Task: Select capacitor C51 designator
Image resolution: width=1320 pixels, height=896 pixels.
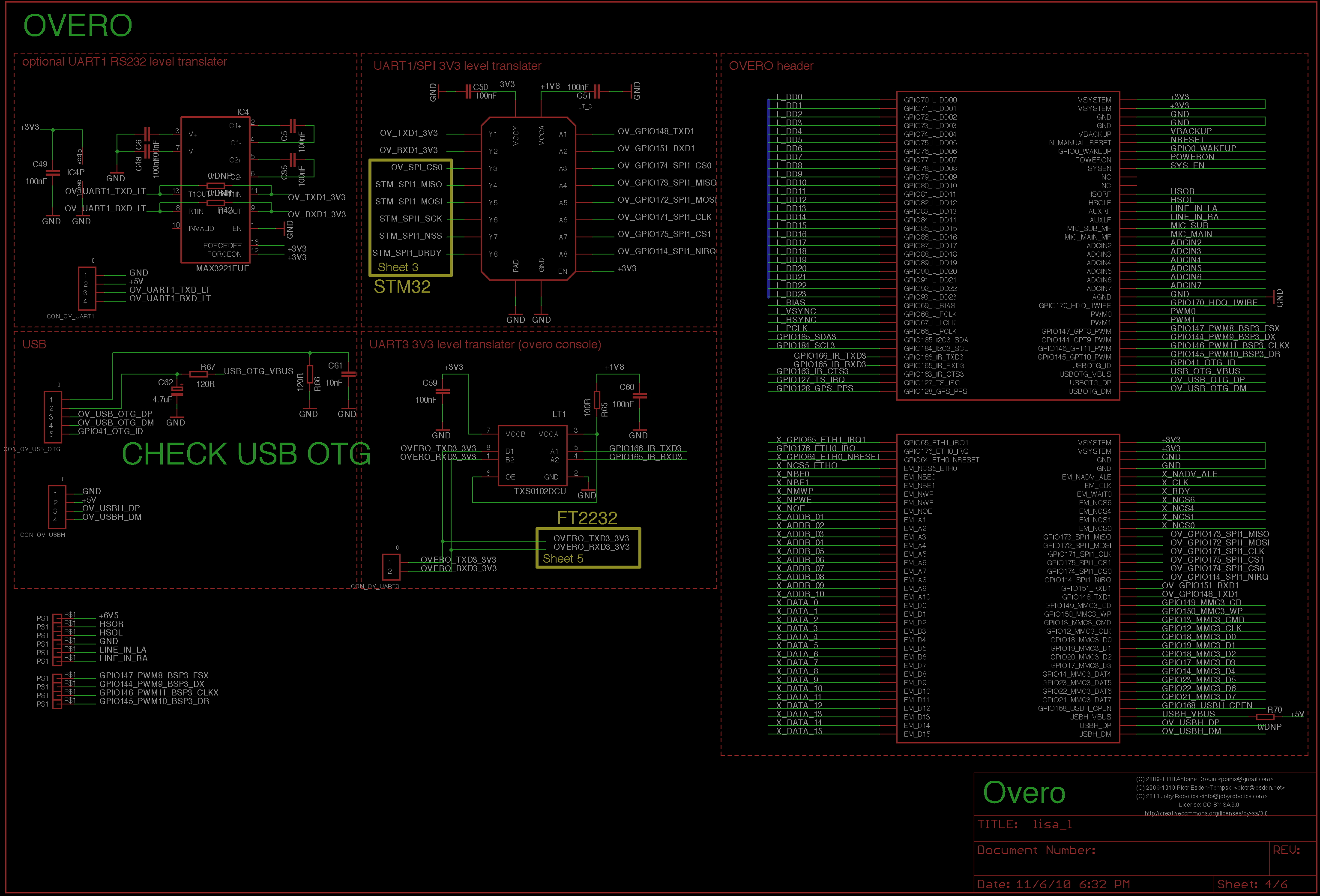Action: [x=584, y=96]
